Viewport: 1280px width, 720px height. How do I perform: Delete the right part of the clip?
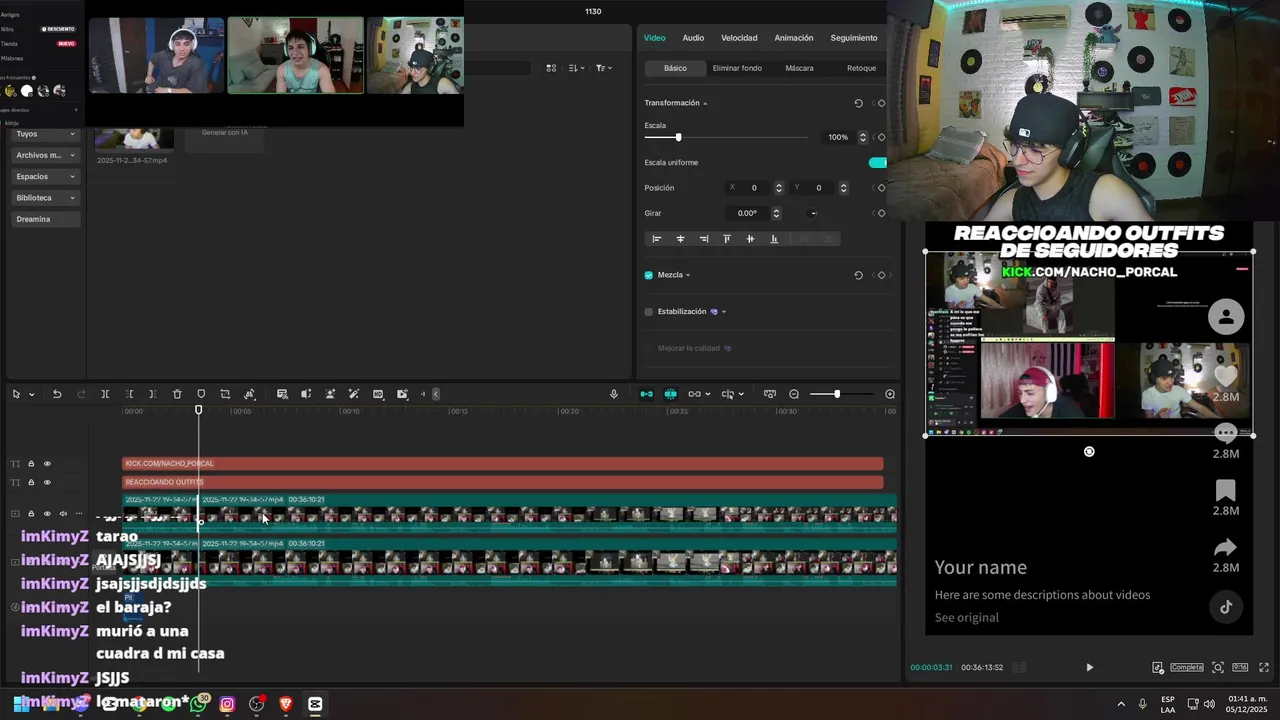(153, 394)
